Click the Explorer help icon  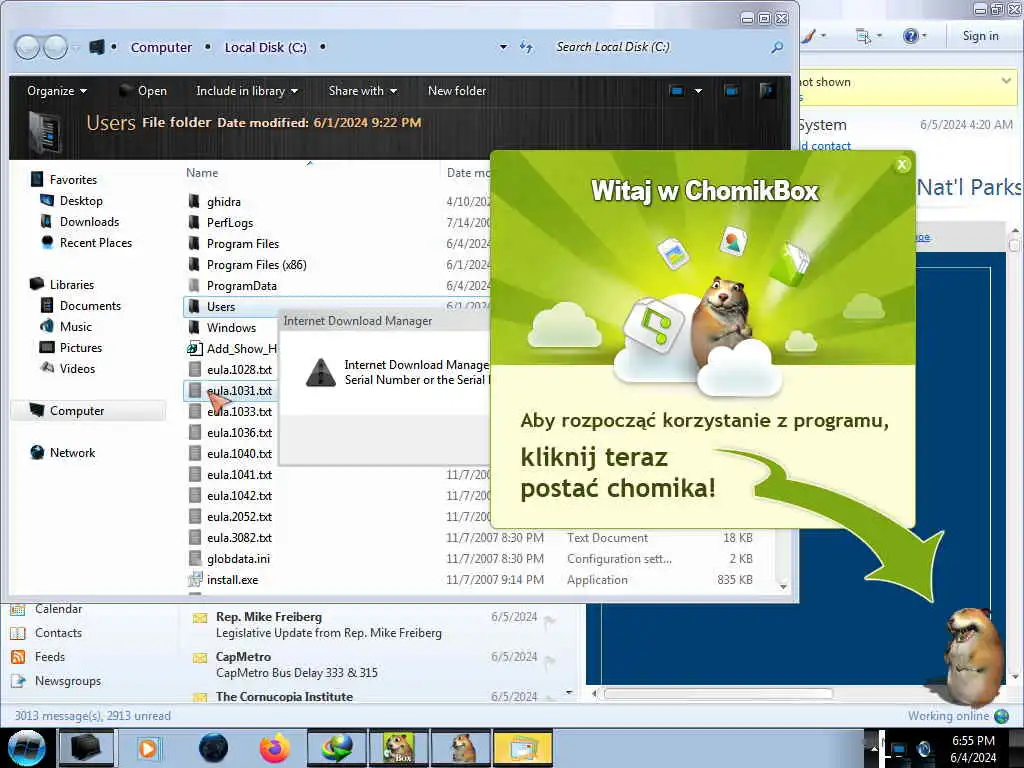click(768, 91)
